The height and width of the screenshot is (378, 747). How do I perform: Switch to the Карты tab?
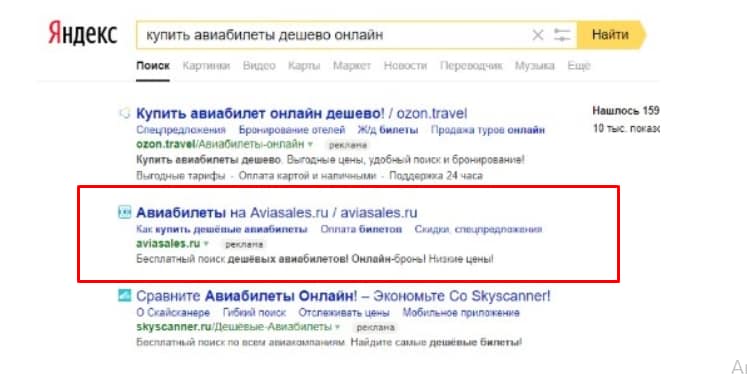[304, 66]
